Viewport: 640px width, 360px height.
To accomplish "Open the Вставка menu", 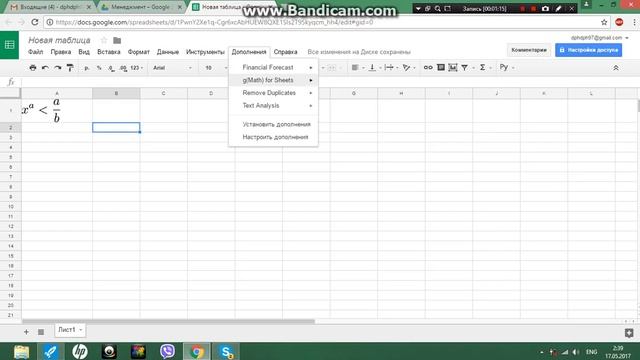I will point(109,52).
